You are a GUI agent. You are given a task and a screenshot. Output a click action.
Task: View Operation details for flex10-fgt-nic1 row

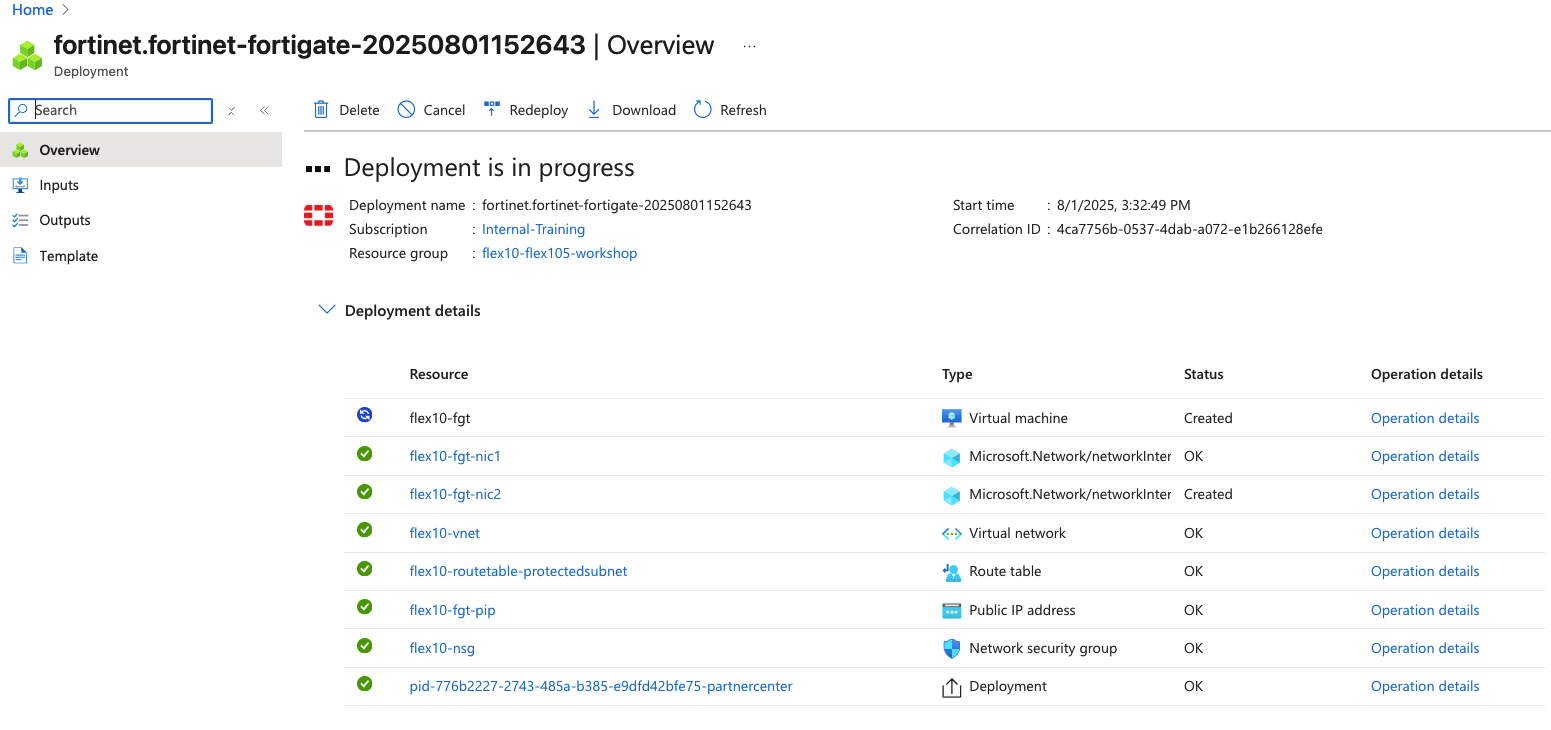pos(1425,456)
